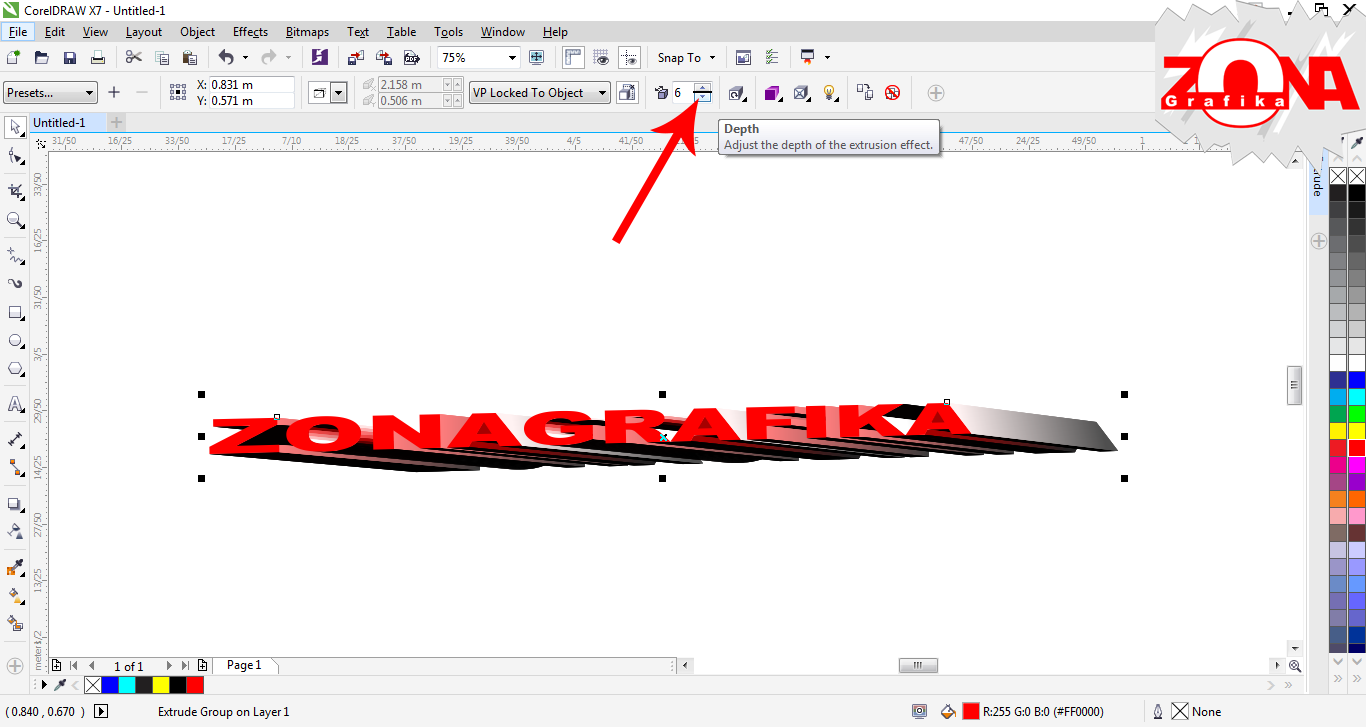Image resolution: width=1366 pixels, height=727 pixels.
Task: Select the Rectangle tool
Action: [15, 312]
